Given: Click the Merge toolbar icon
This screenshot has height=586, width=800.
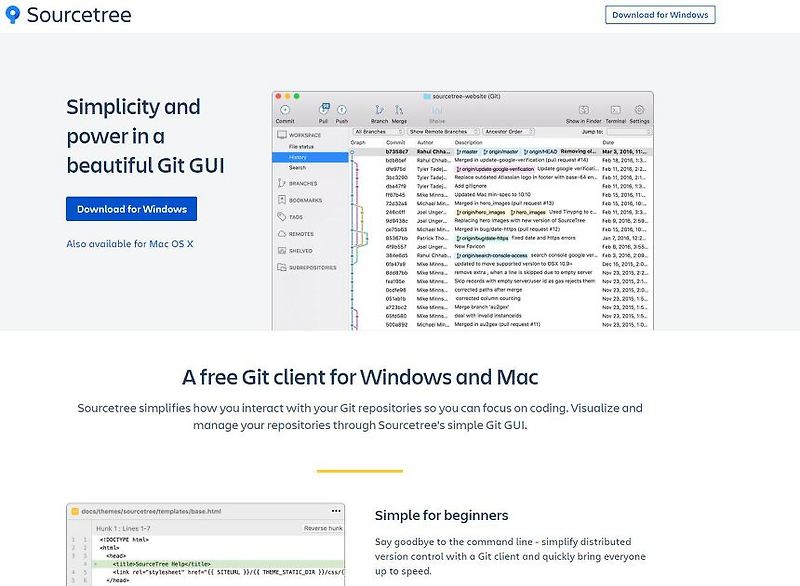Looking at the screenshot, I should 399,110.
